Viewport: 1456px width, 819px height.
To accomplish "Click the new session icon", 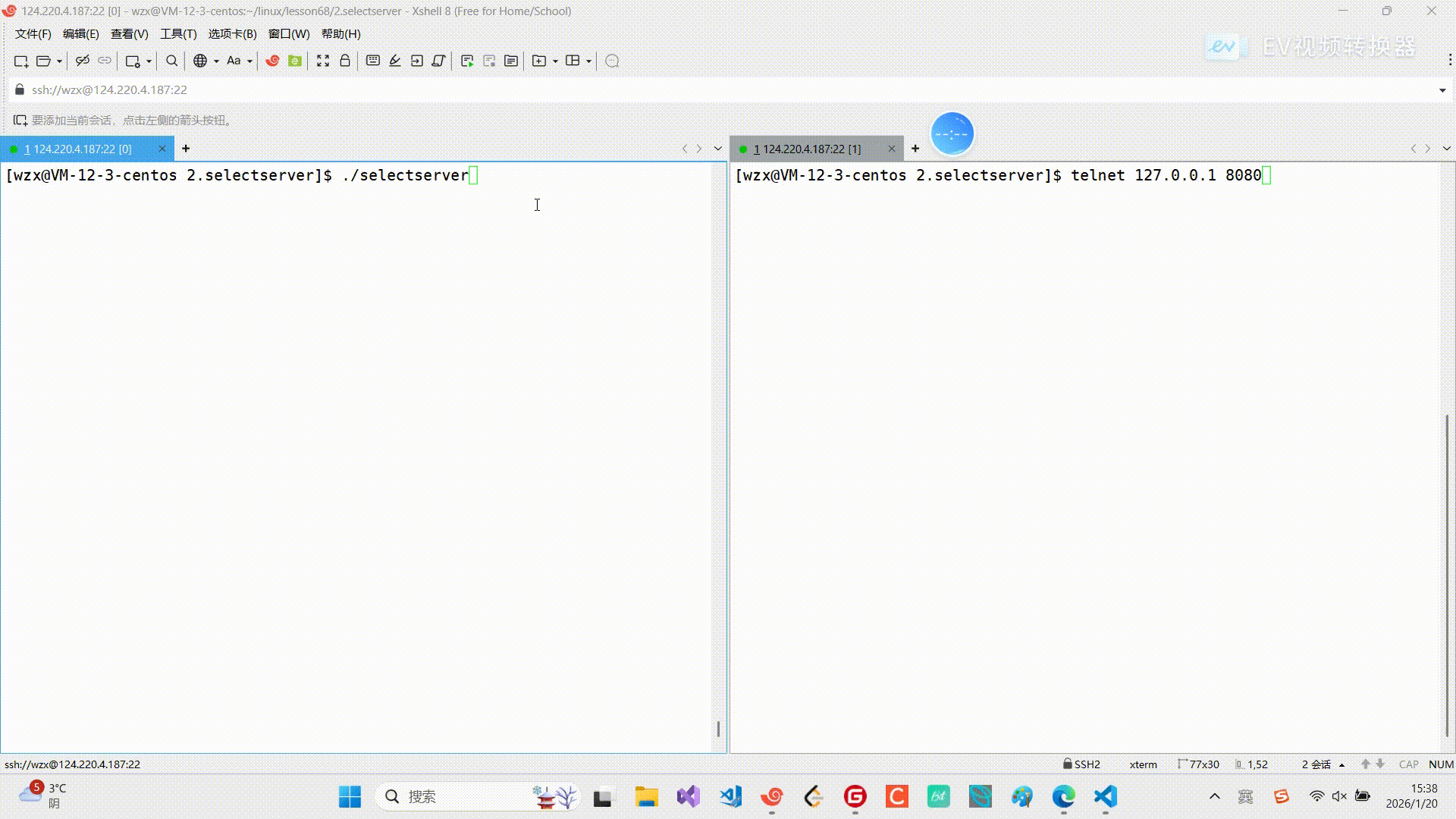I will (x=21, y=61).
